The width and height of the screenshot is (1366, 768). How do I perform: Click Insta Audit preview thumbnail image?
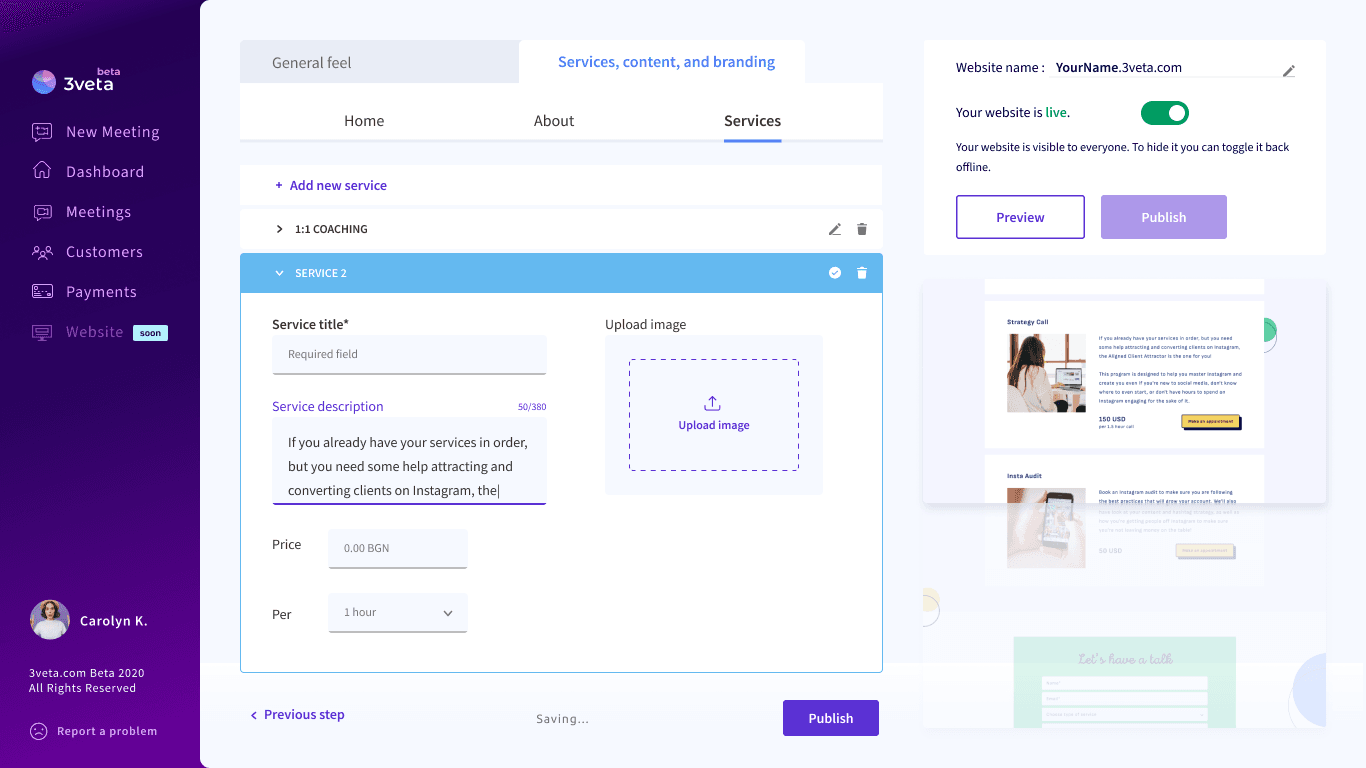tap(1046, 528)
